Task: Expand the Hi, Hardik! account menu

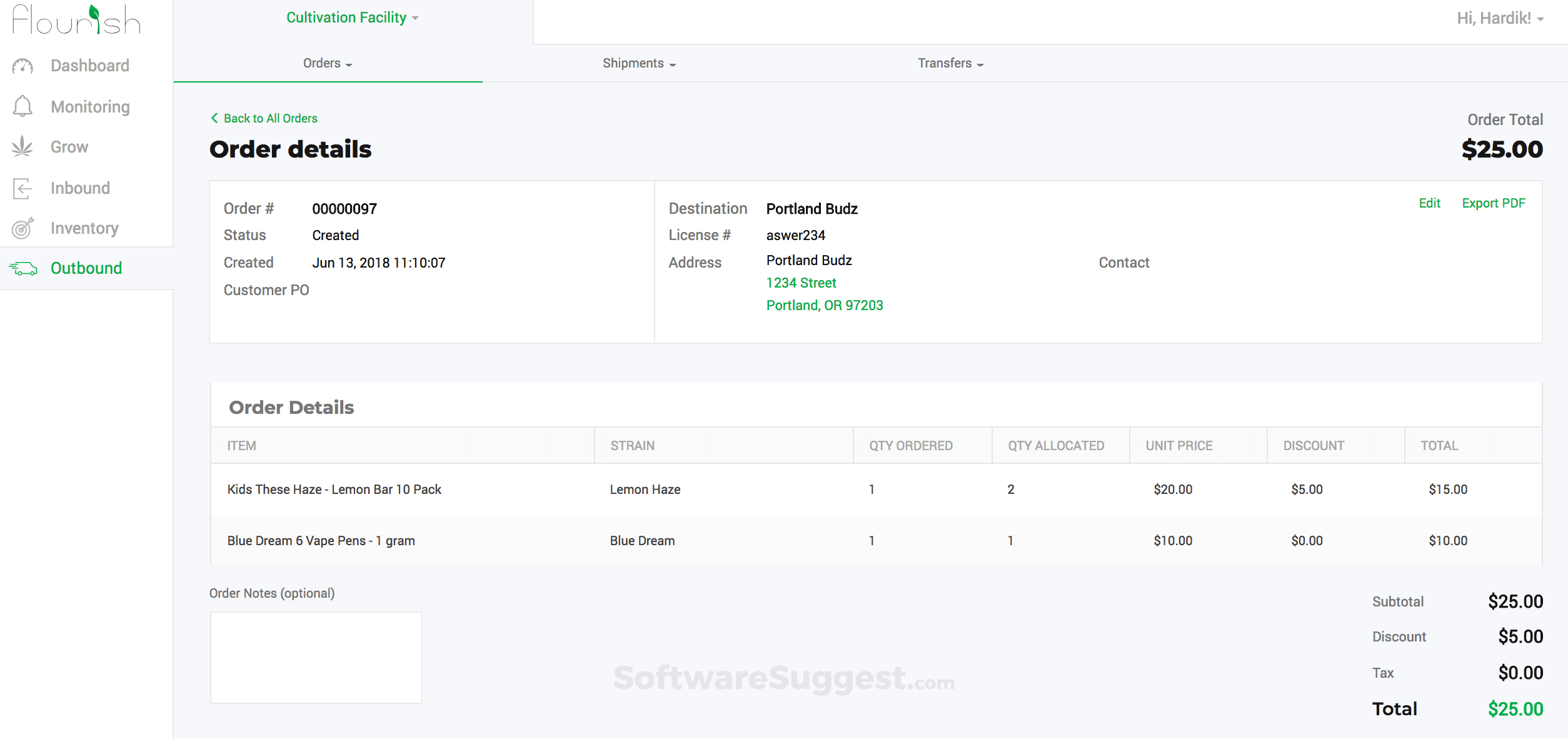Action: point(1497,18)
